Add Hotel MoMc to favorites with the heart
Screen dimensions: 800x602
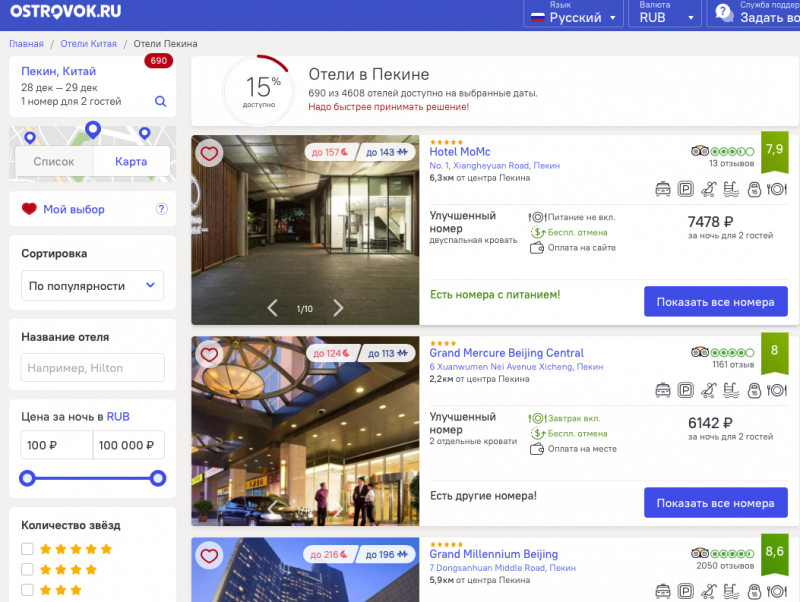[x=209, y=153]
